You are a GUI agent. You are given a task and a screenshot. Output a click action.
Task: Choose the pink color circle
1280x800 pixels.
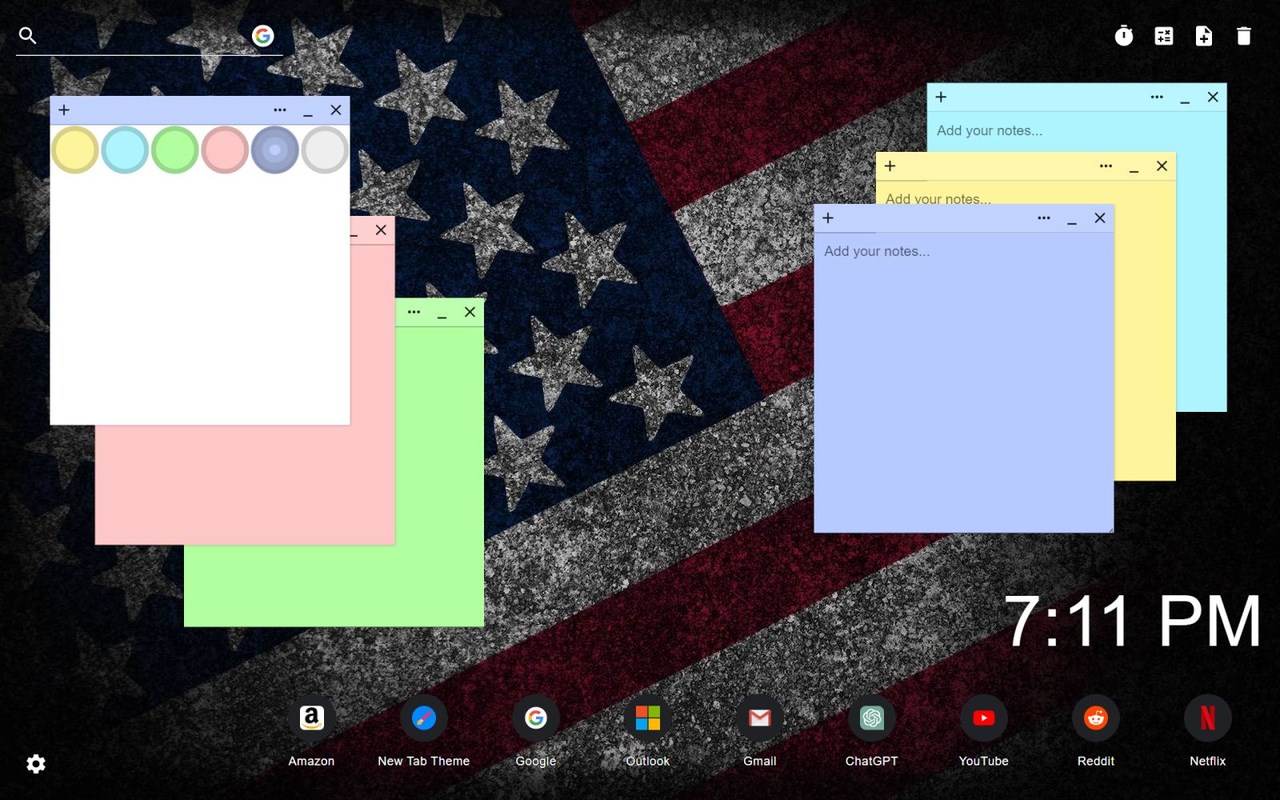coord(225,150)
